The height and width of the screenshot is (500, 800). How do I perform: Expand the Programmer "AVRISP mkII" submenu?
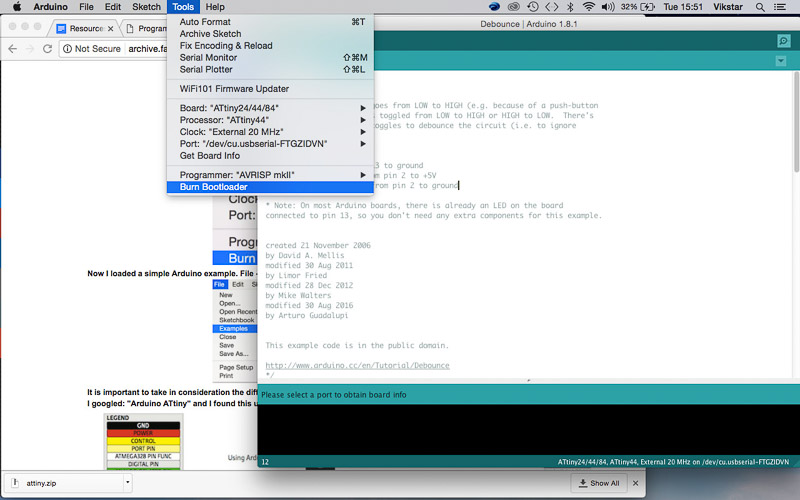[x=270, y=175]
